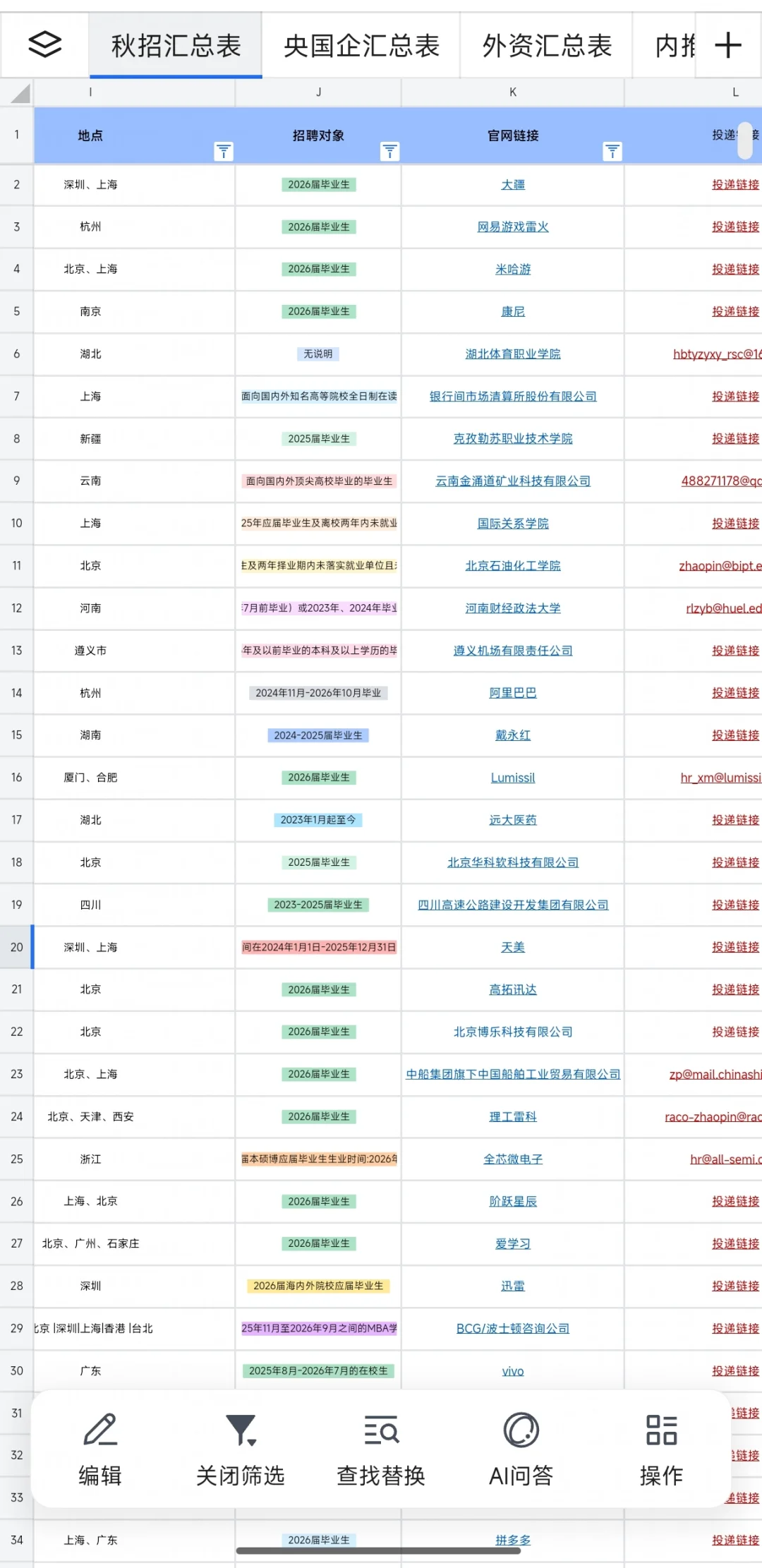Switch to 秋招汇总表 tab
This screenshot has width=762, height=1568.
point(176,46)
